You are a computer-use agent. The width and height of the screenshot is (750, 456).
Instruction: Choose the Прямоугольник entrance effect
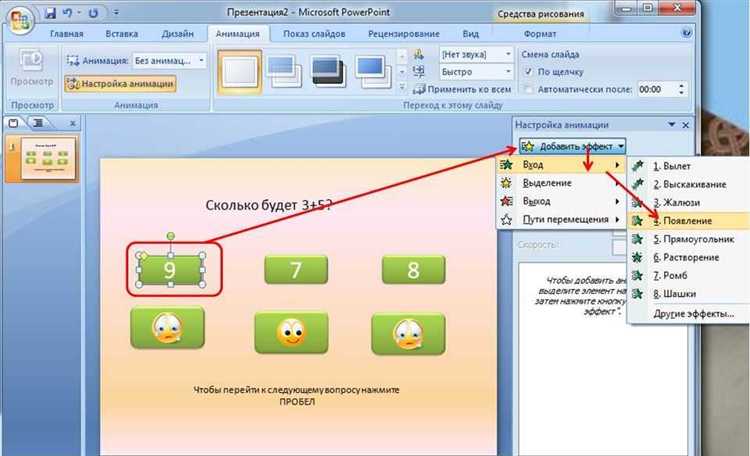click(688, 239)
